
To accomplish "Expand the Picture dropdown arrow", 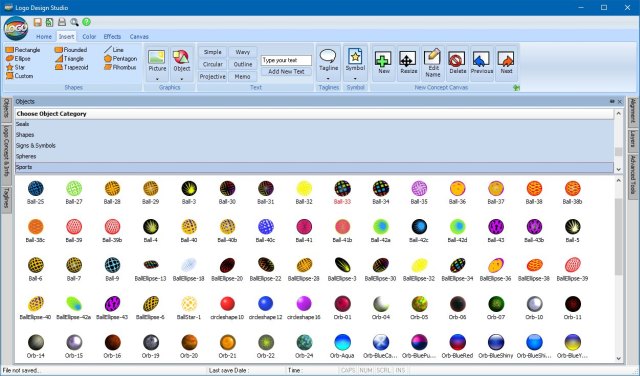I will [157, 78].
